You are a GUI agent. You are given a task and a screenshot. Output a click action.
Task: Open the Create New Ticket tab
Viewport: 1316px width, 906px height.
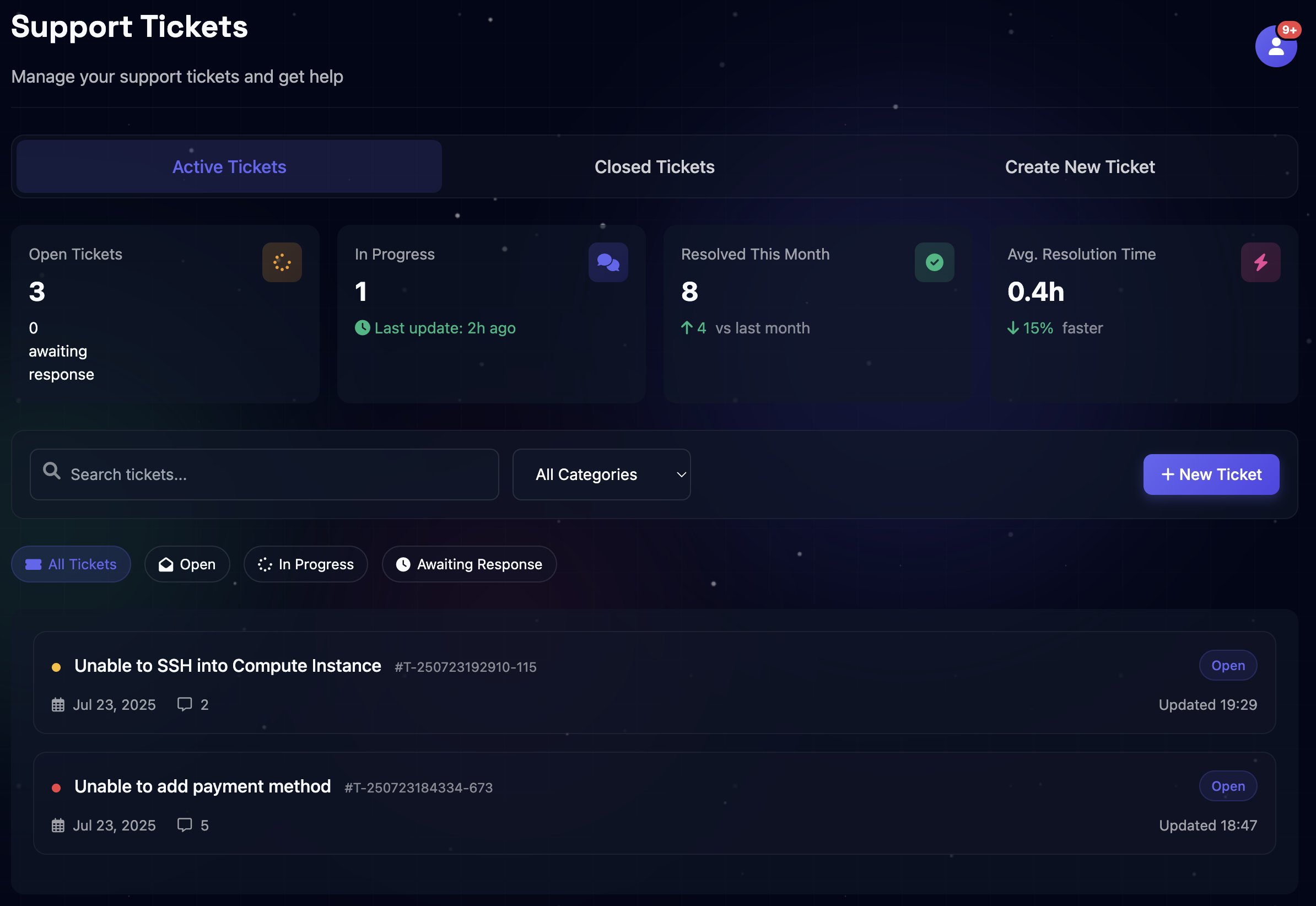[x=1080, y=166]
